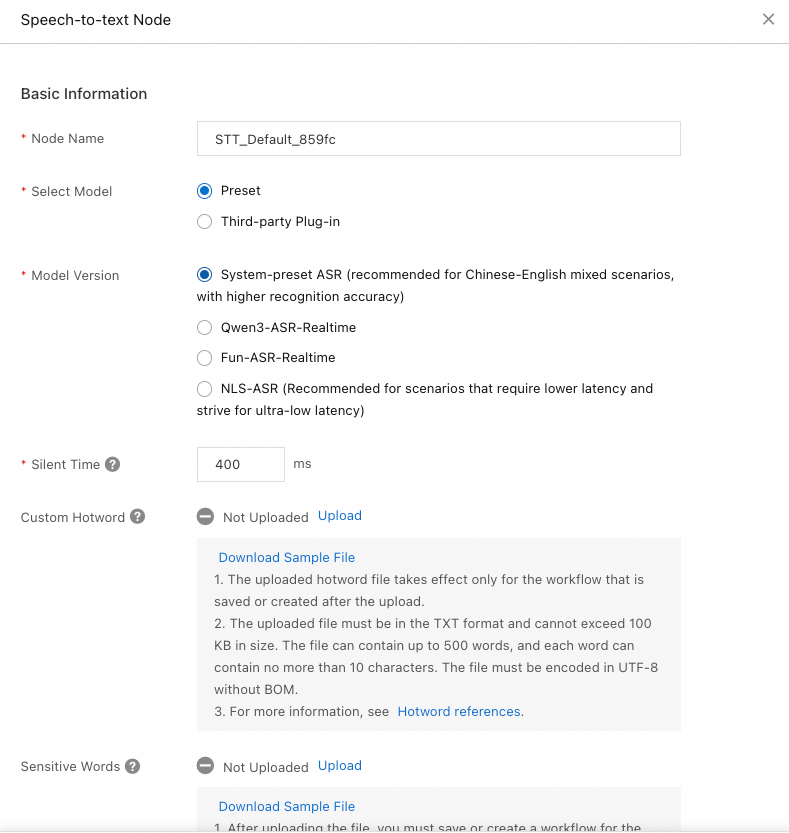Screen dimensions: 789x833
Task: Click the Sensitive Words help icon
Action: tap(132, 767)
